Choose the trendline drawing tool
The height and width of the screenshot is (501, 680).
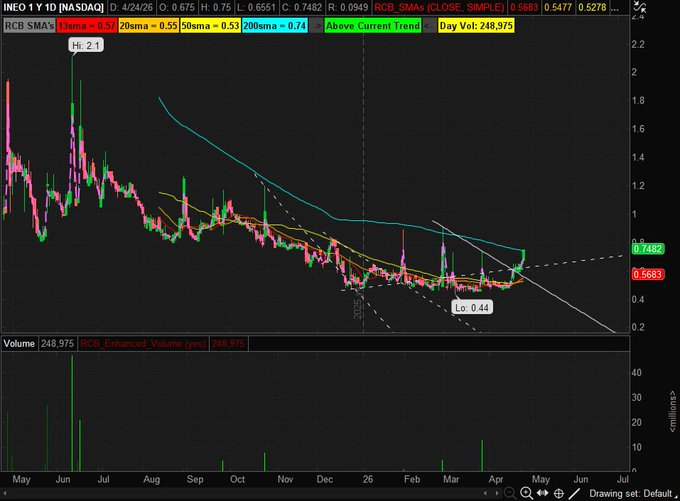[x=574, y=493]
